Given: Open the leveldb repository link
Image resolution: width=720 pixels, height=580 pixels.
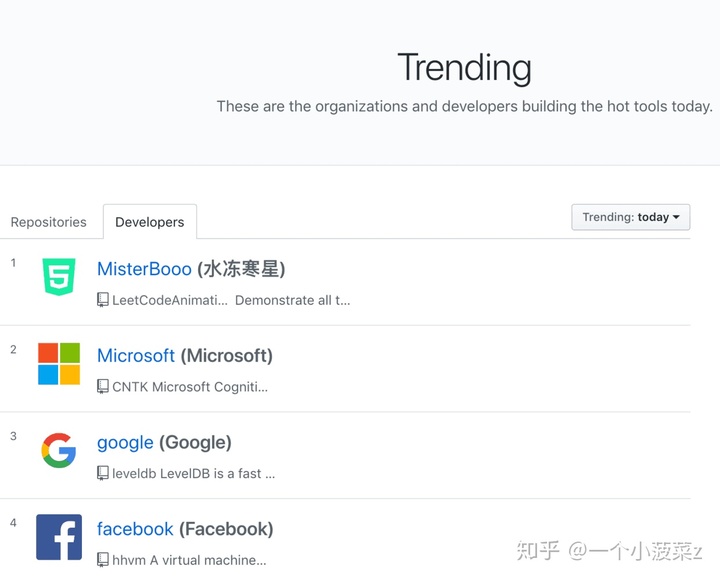Looking at the screenshot, I should pyautogui.click(x=134, y=473).
